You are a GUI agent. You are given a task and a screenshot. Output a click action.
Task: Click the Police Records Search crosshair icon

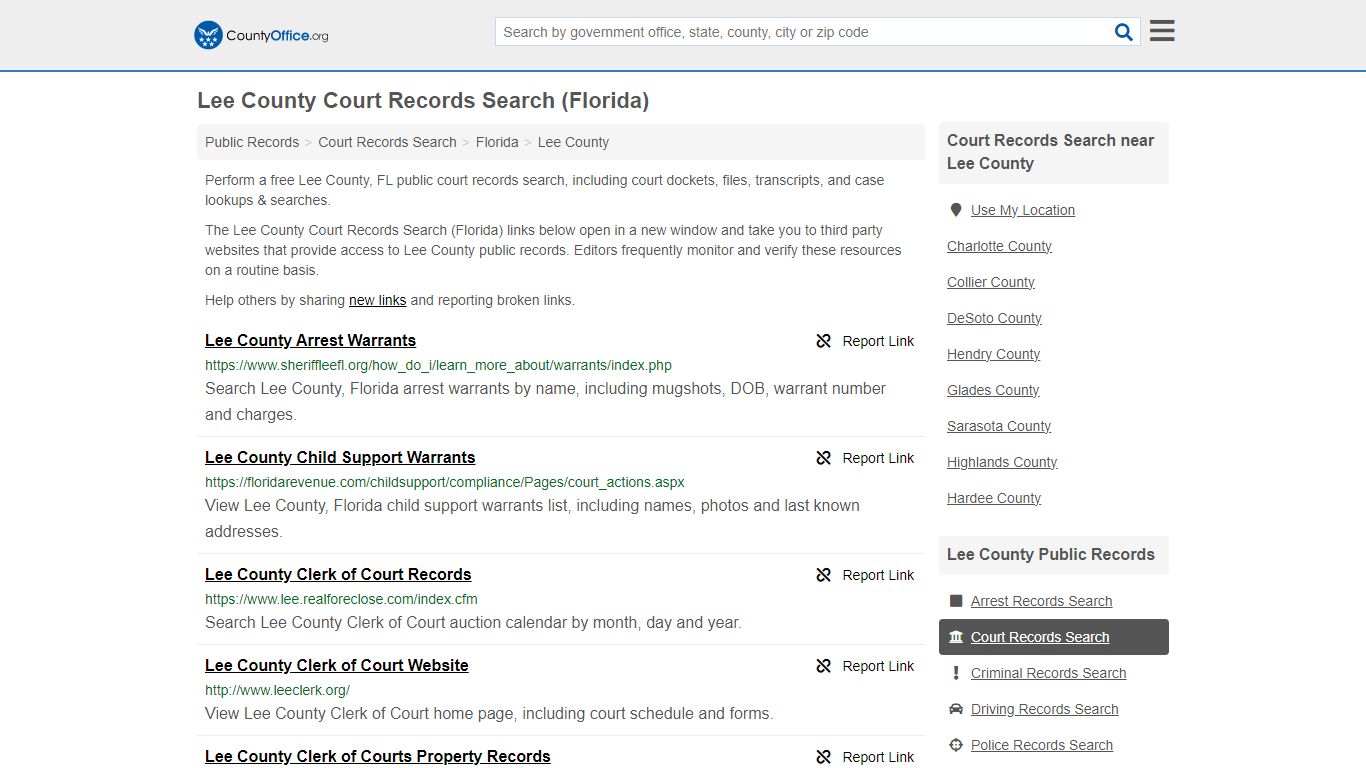pyautogui.click(x=956, y=745)
